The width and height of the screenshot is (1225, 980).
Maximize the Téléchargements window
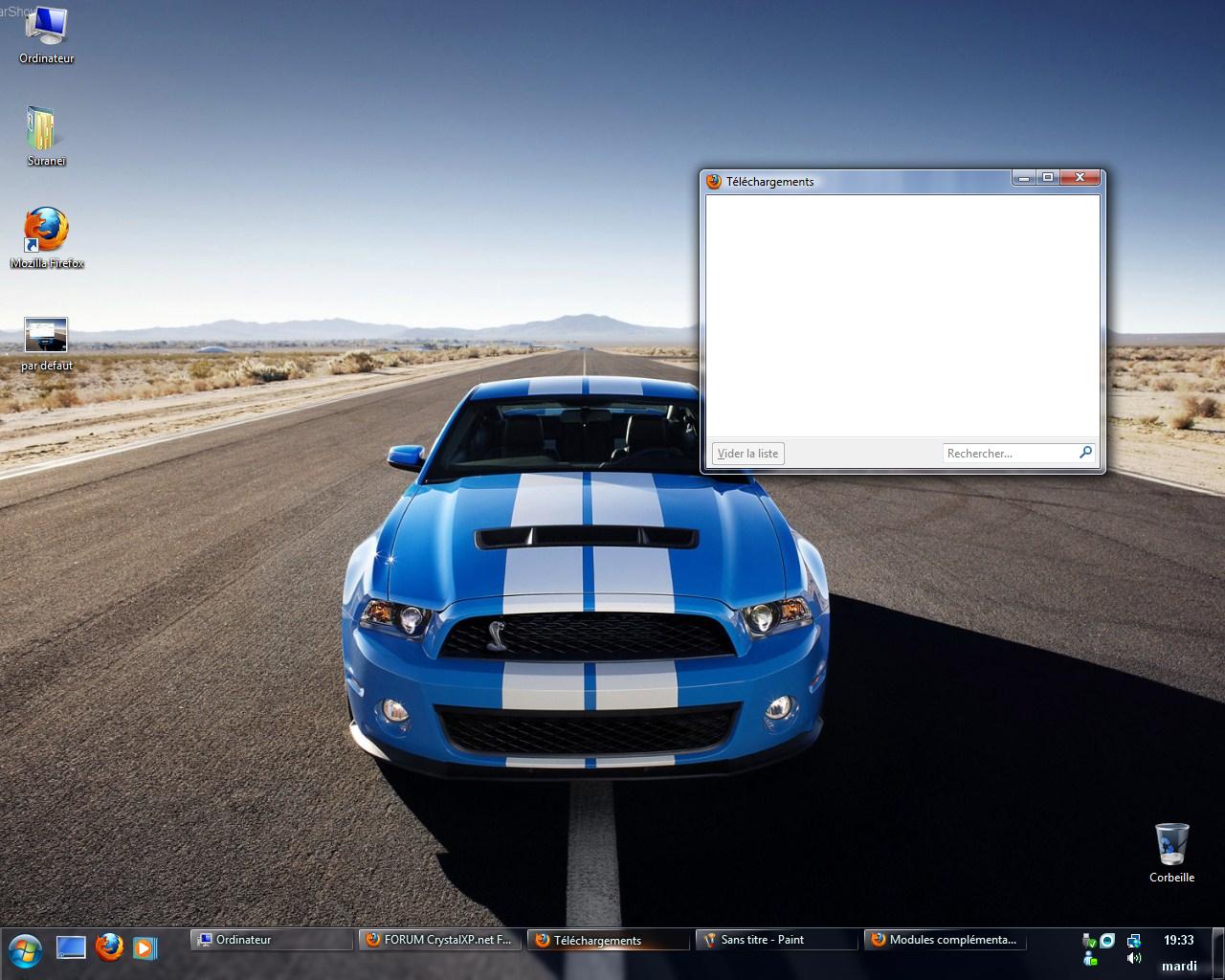(x=1048, y=178)
